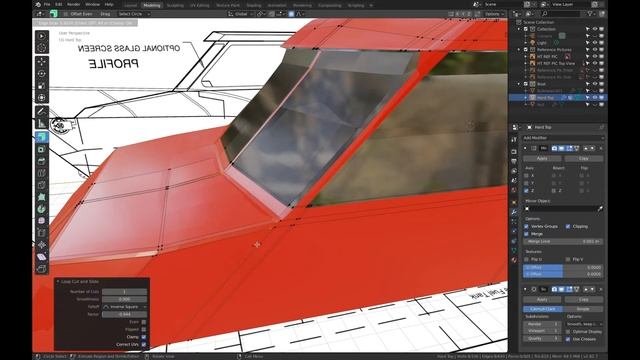Screen dimensions: 640x360
Task: Select the Shear tool
Action: (x=42, y=257)
